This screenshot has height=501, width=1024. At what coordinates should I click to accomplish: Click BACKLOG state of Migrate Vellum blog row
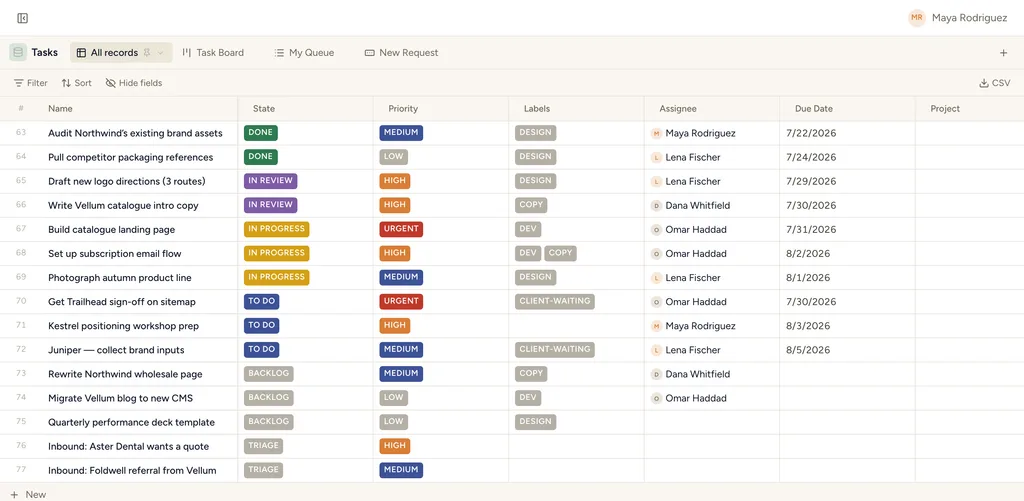[268, 398]
